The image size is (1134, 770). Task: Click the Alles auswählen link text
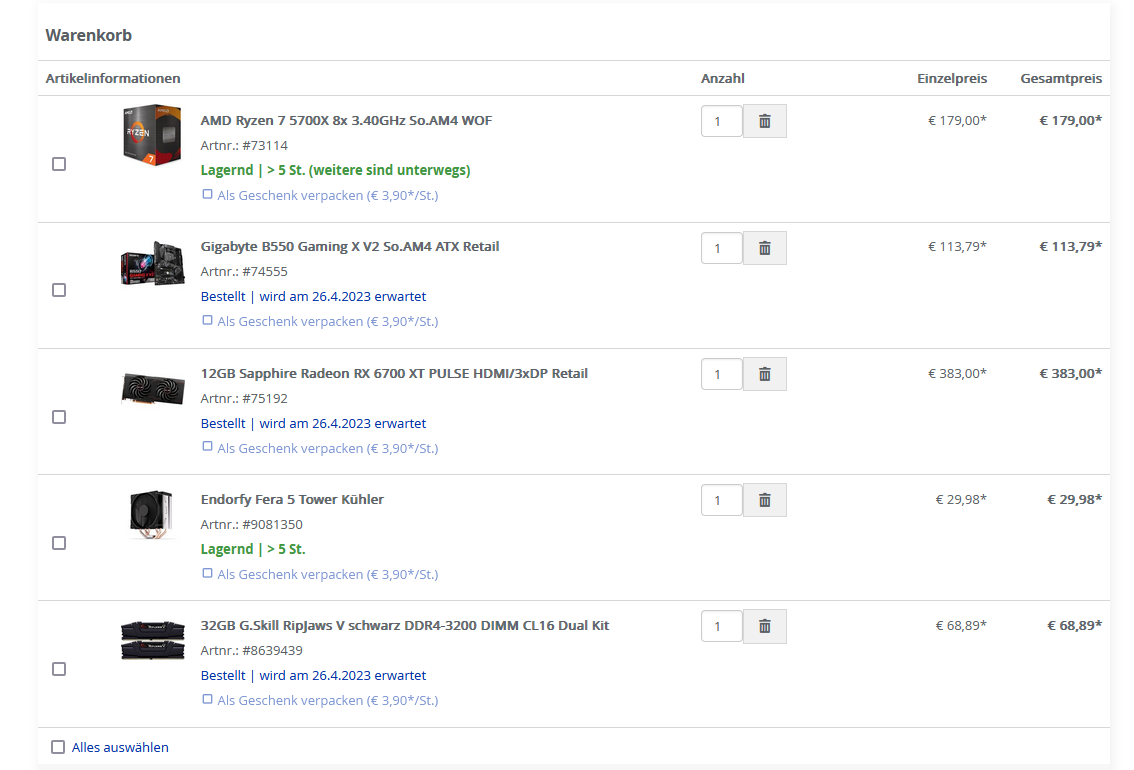[x=120, y=747]
